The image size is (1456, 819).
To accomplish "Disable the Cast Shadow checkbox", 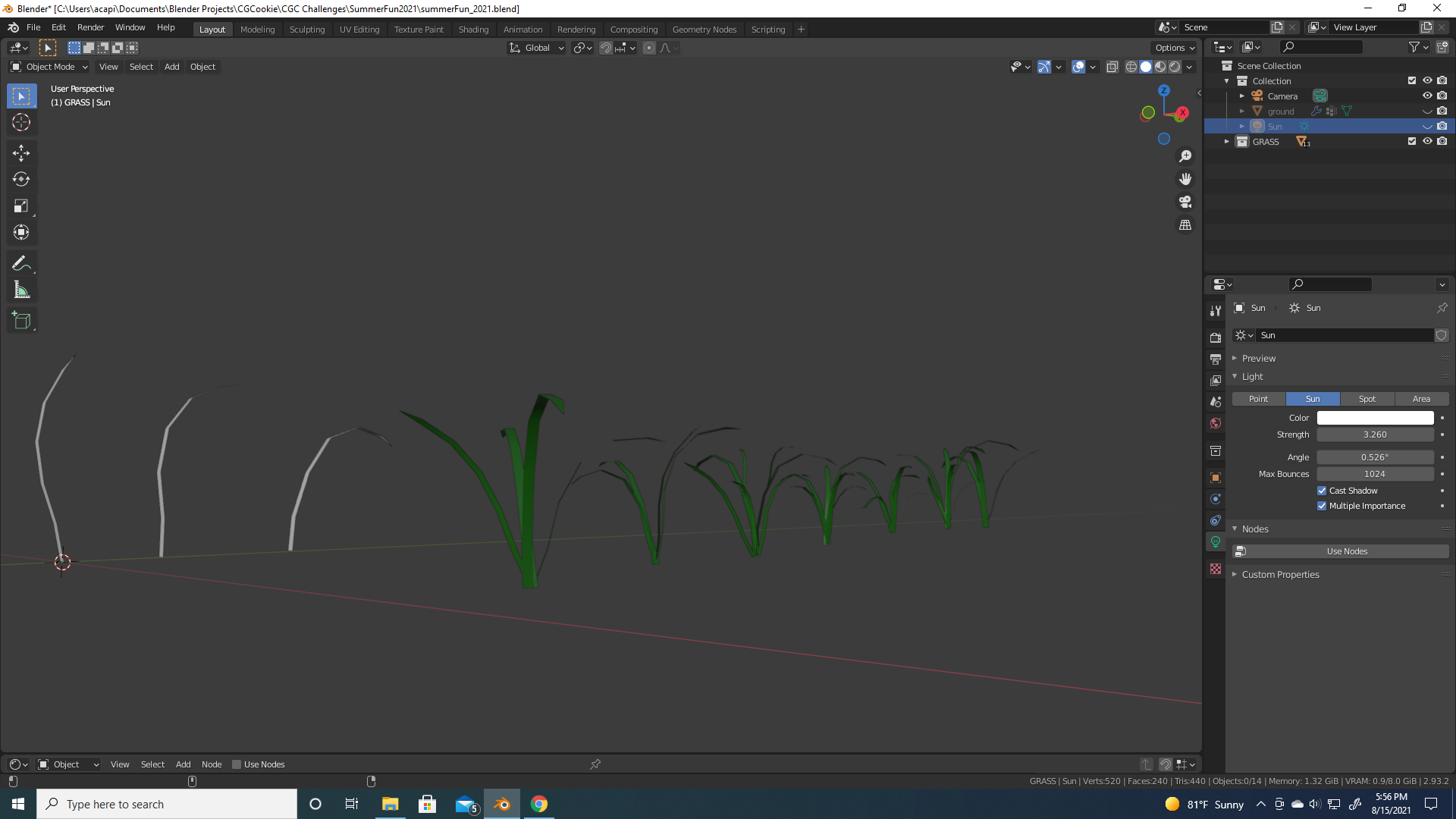I will click(1322, 491).
